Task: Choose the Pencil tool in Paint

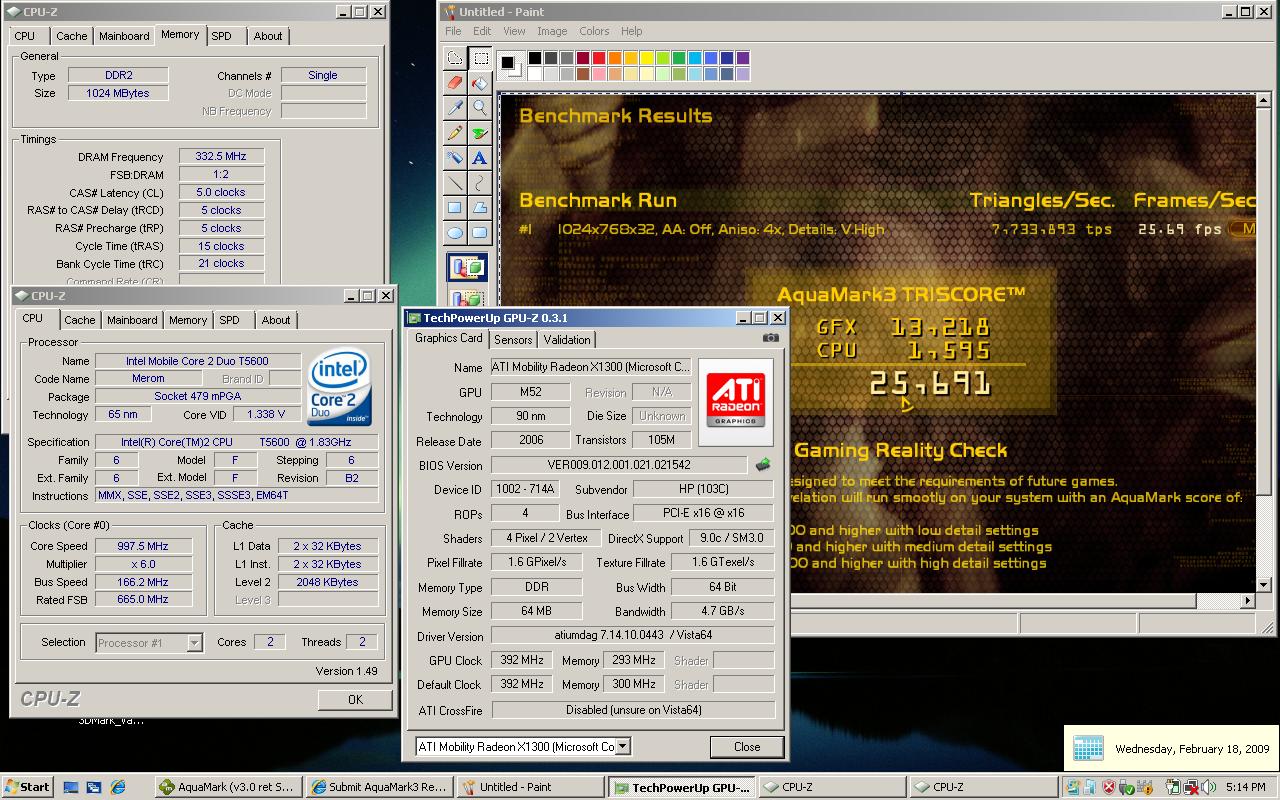Action: pyautogui.click(x=455, y=133)
